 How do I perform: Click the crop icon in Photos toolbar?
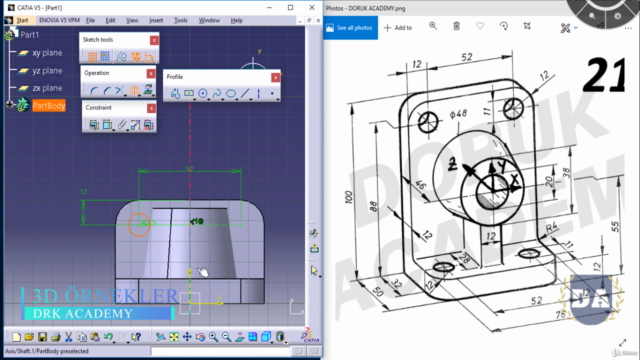click(x=527, y=26)
